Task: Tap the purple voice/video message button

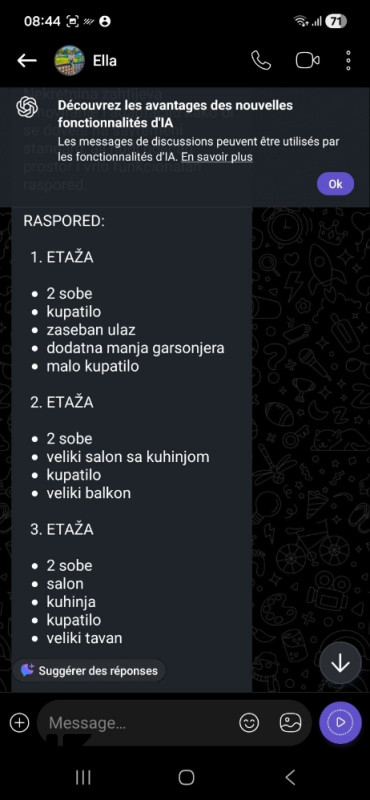Action: 340,722
